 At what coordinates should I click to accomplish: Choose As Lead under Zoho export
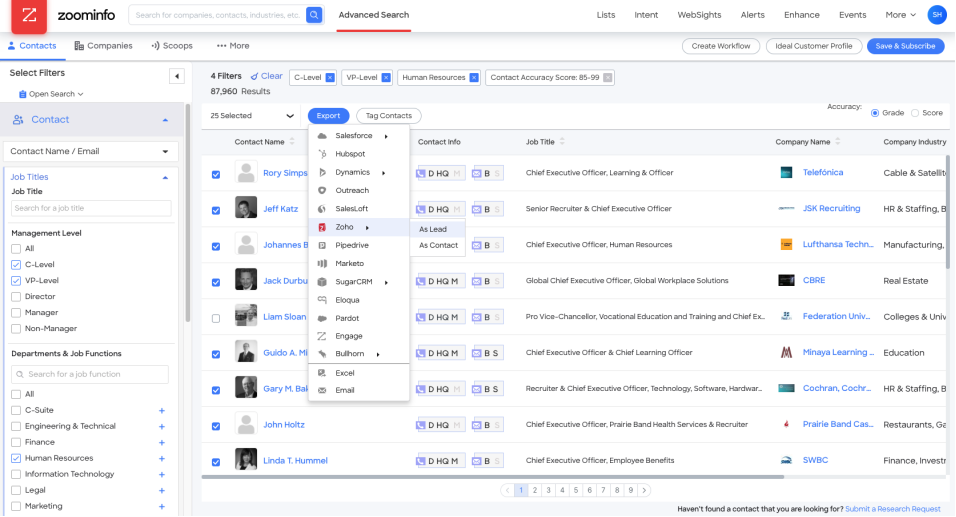pyautogui.click(x=433, y=229)
